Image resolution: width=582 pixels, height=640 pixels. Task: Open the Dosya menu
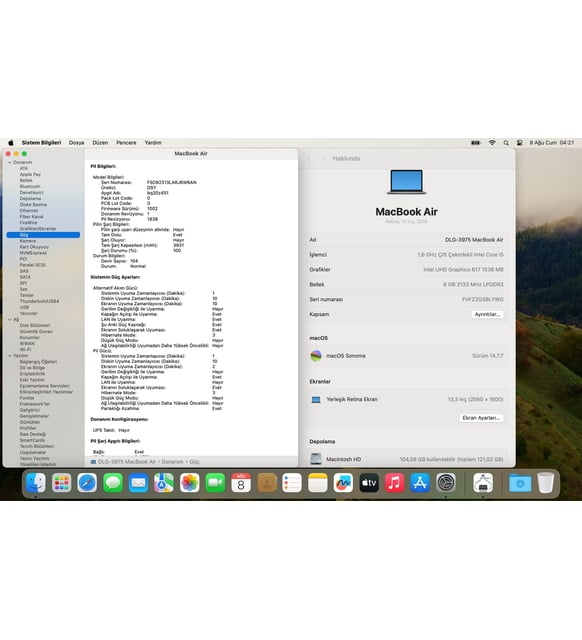pyautogui.click(x=76, y=143)
